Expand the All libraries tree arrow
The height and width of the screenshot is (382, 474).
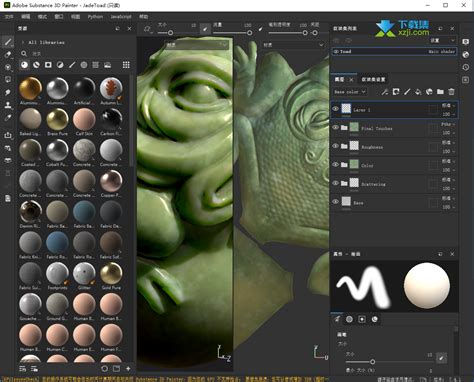(23, 42)
